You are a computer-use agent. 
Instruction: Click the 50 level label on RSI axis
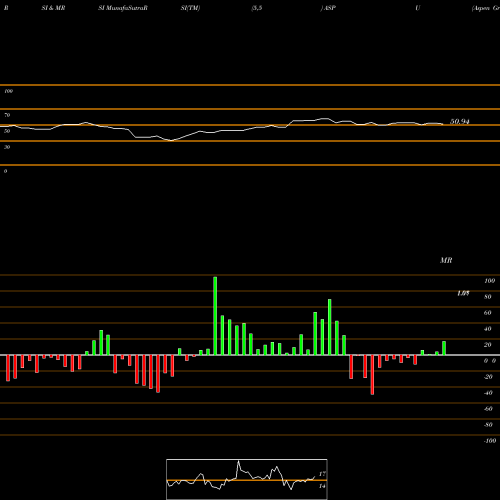click(x=7, y=131)
